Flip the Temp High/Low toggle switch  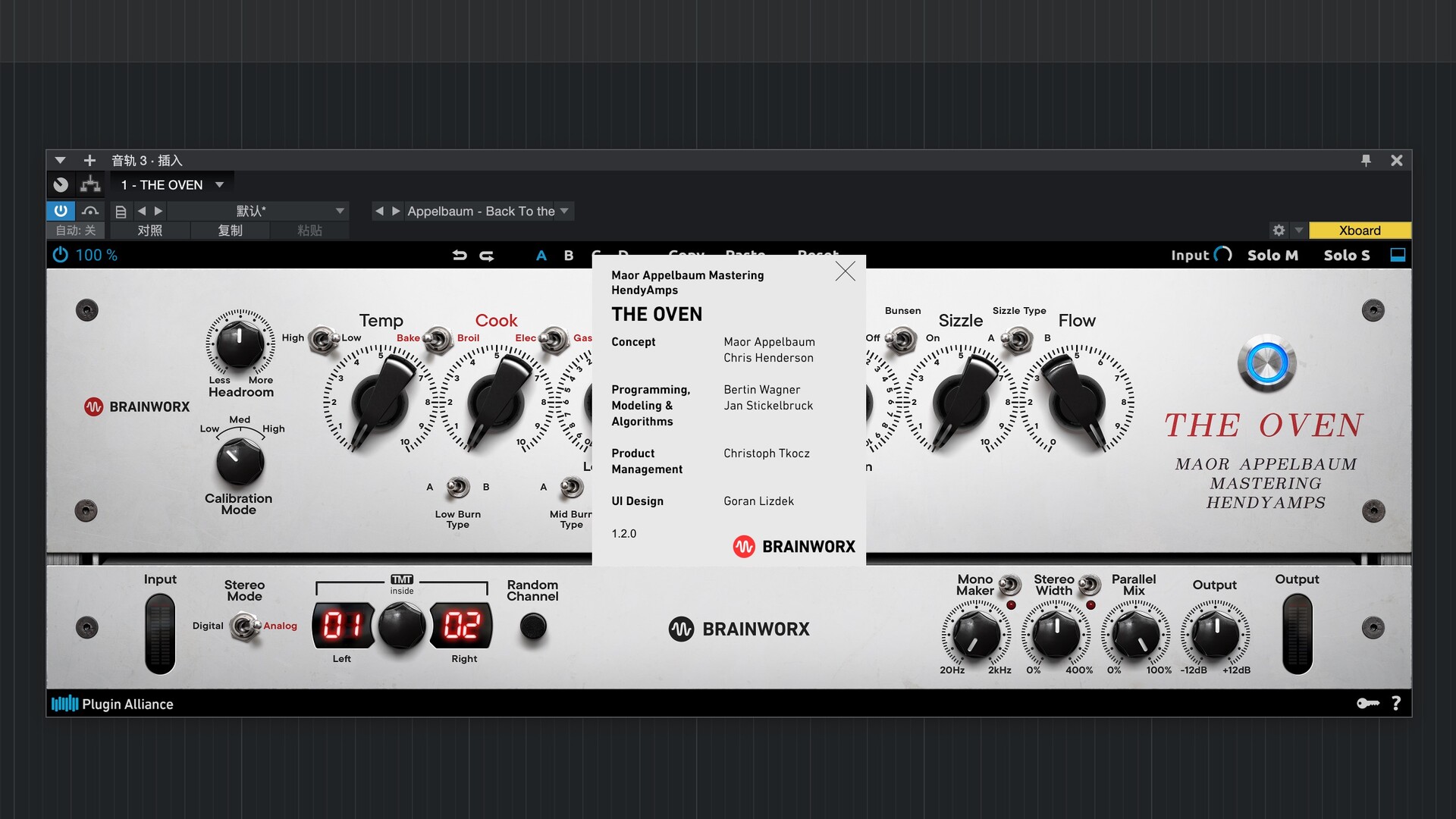click(x=322, y=340)
